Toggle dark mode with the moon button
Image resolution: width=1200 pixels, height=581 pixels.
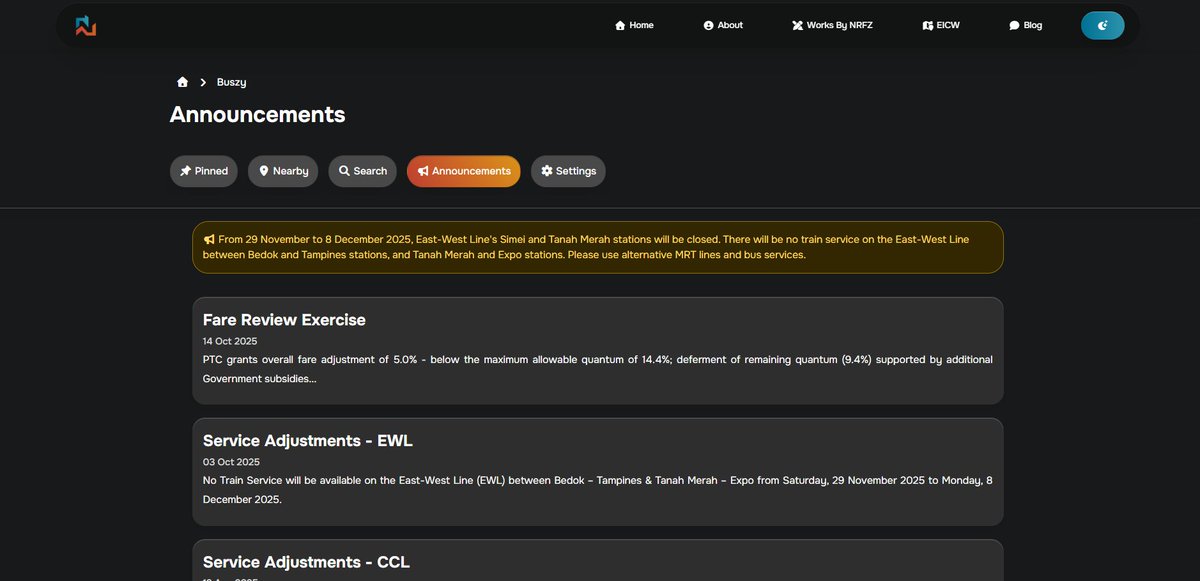click(x=1102, y=26)
